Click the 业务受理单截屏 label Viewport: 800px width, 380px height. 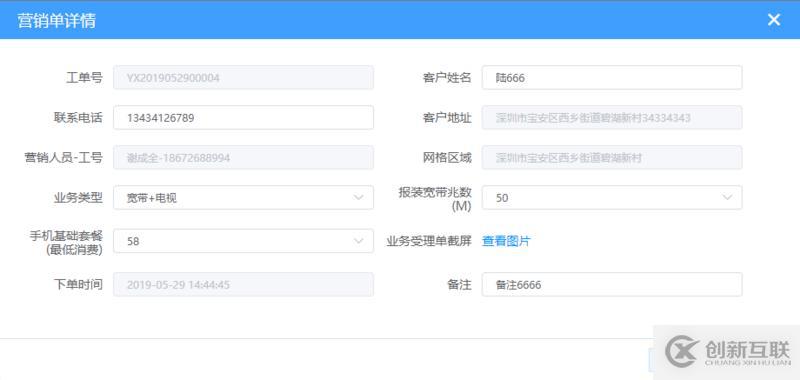pyautogui.click(x=429, y=241)
